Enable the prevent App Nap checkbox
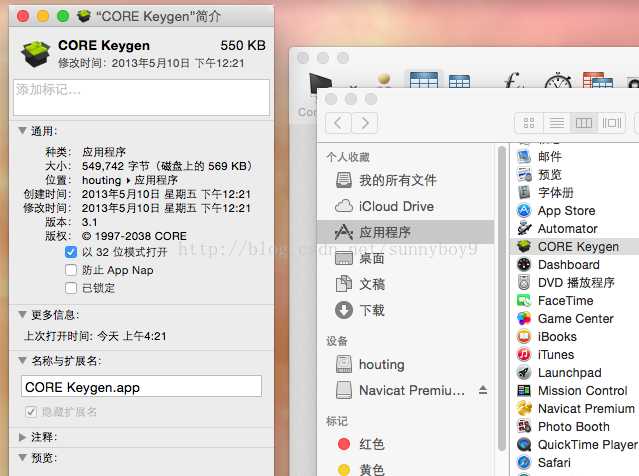 tap(71, 270)
